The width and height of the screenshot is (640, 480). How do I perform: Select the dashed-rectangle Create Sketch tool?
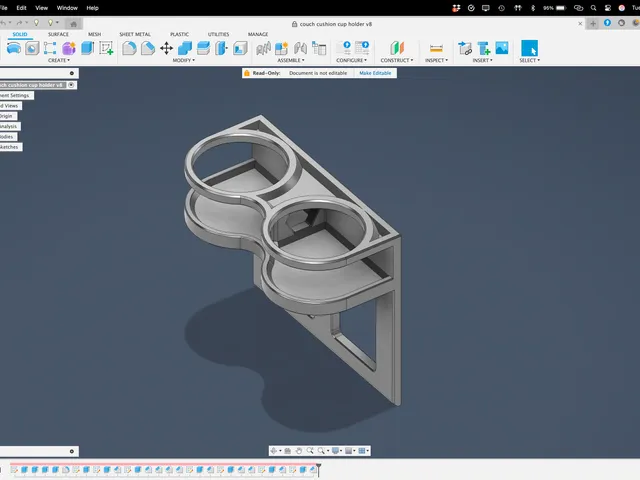click(x=50, y=48)
